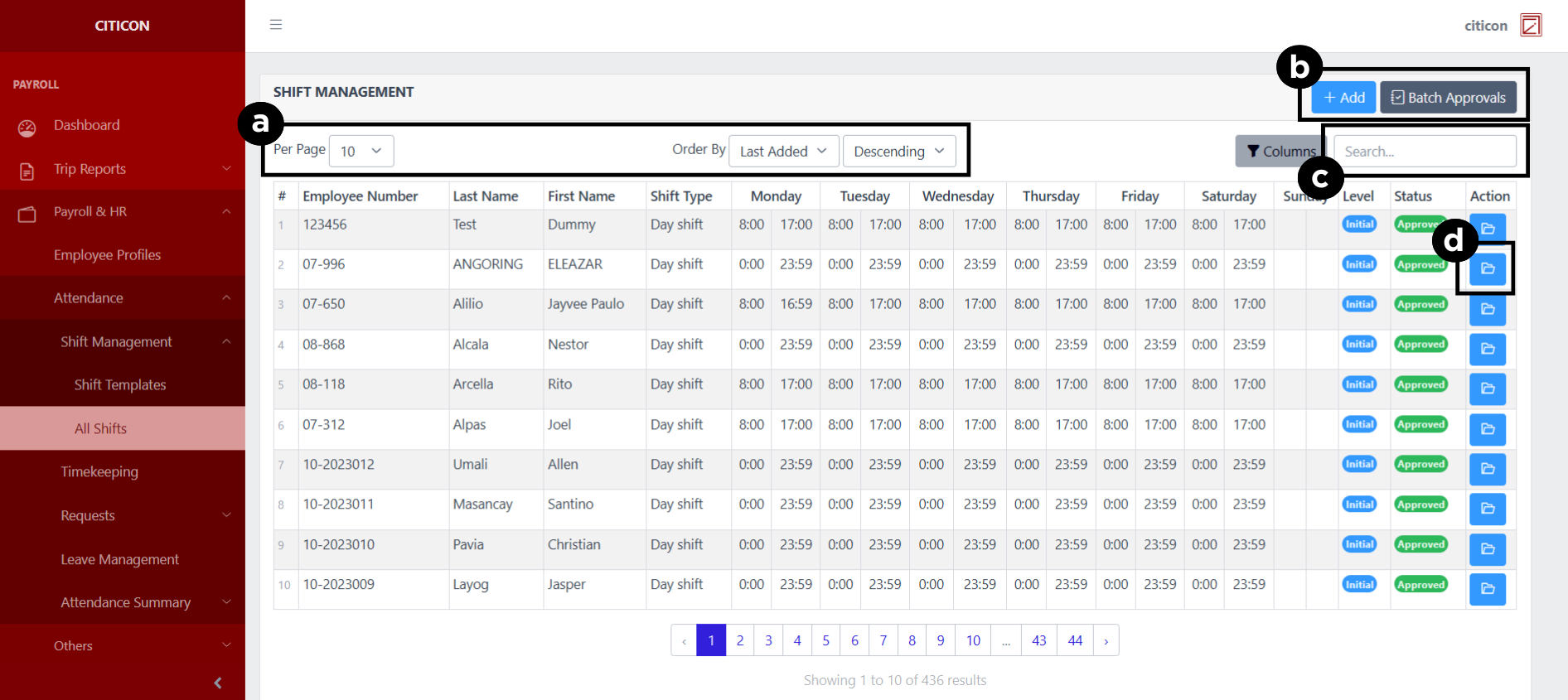Open folder action for Umali Allen row
This screenshot has width=1568, height=700.
(x=1487, y=469)
